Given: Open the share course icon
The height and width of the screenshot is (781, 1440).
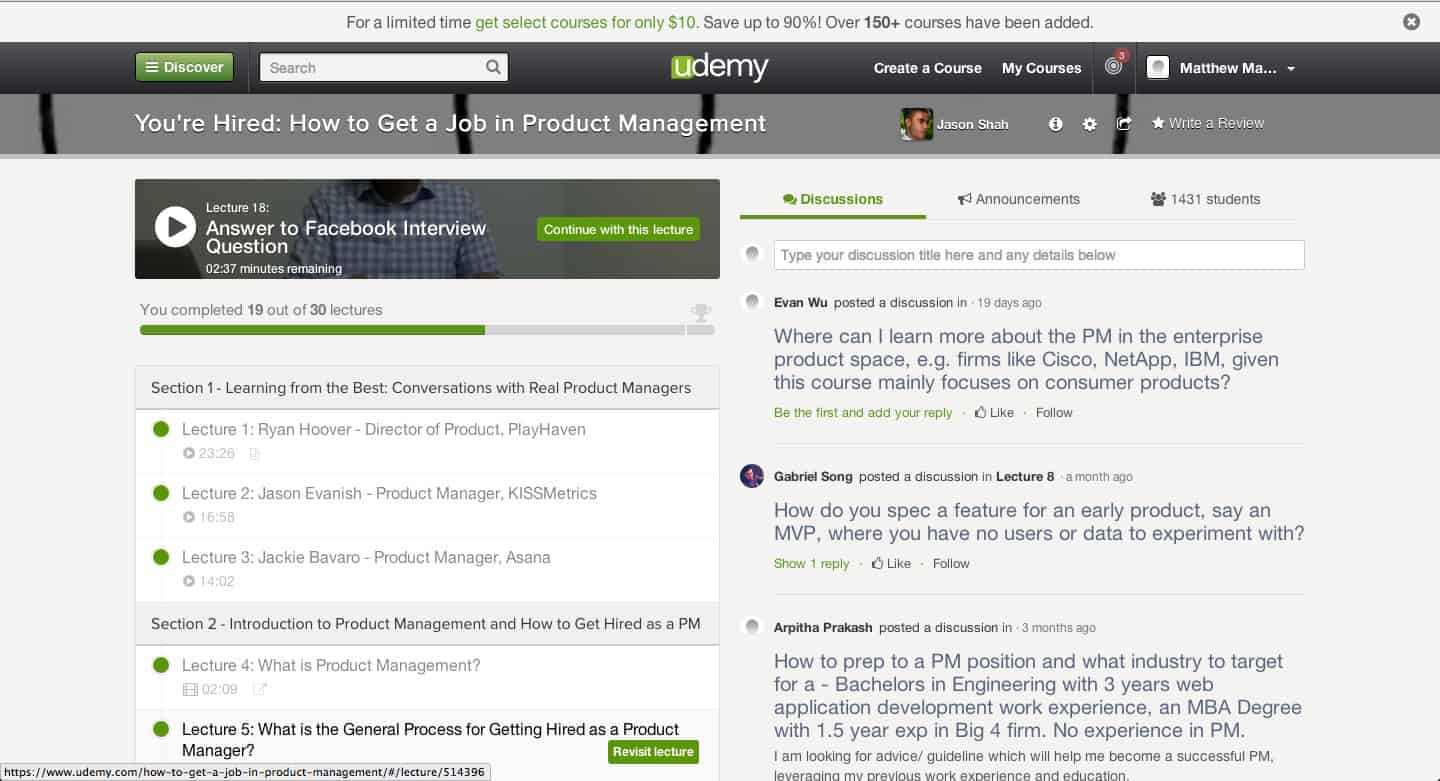Looking at the screenshot, I should [1123, 123].
